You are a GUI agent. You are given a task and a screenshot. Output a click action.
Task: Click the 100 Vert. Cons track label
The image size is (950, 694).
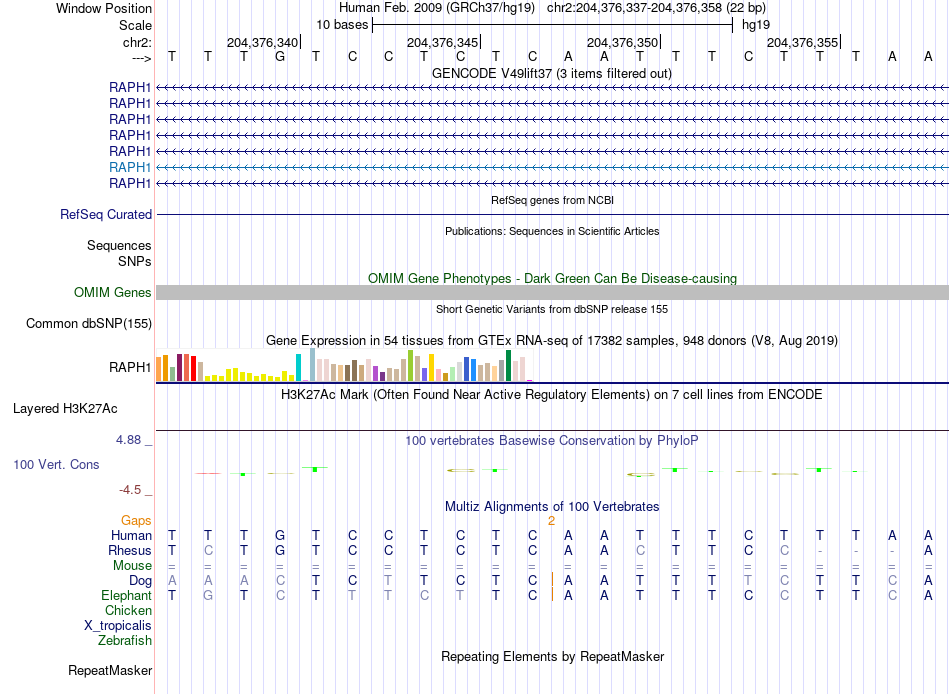click(56, 464)
